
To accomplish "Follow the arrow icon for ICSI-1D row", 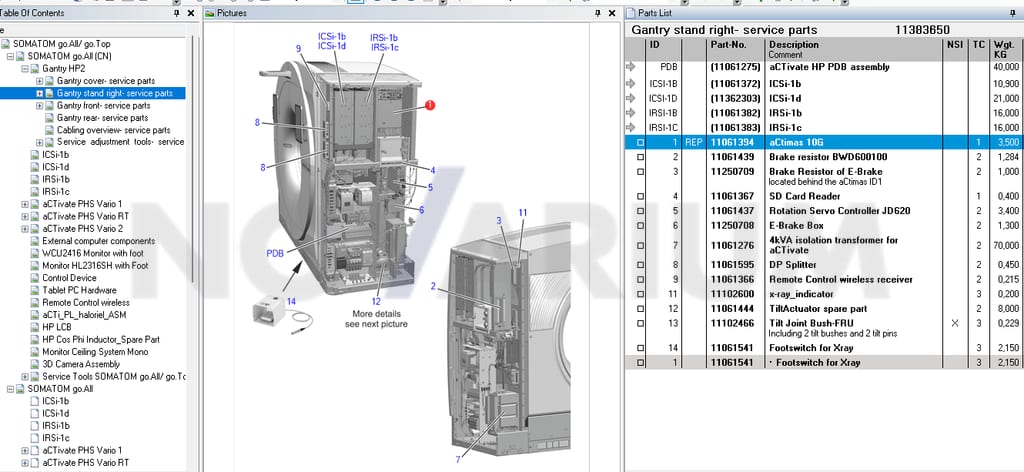I will point(631,98).
